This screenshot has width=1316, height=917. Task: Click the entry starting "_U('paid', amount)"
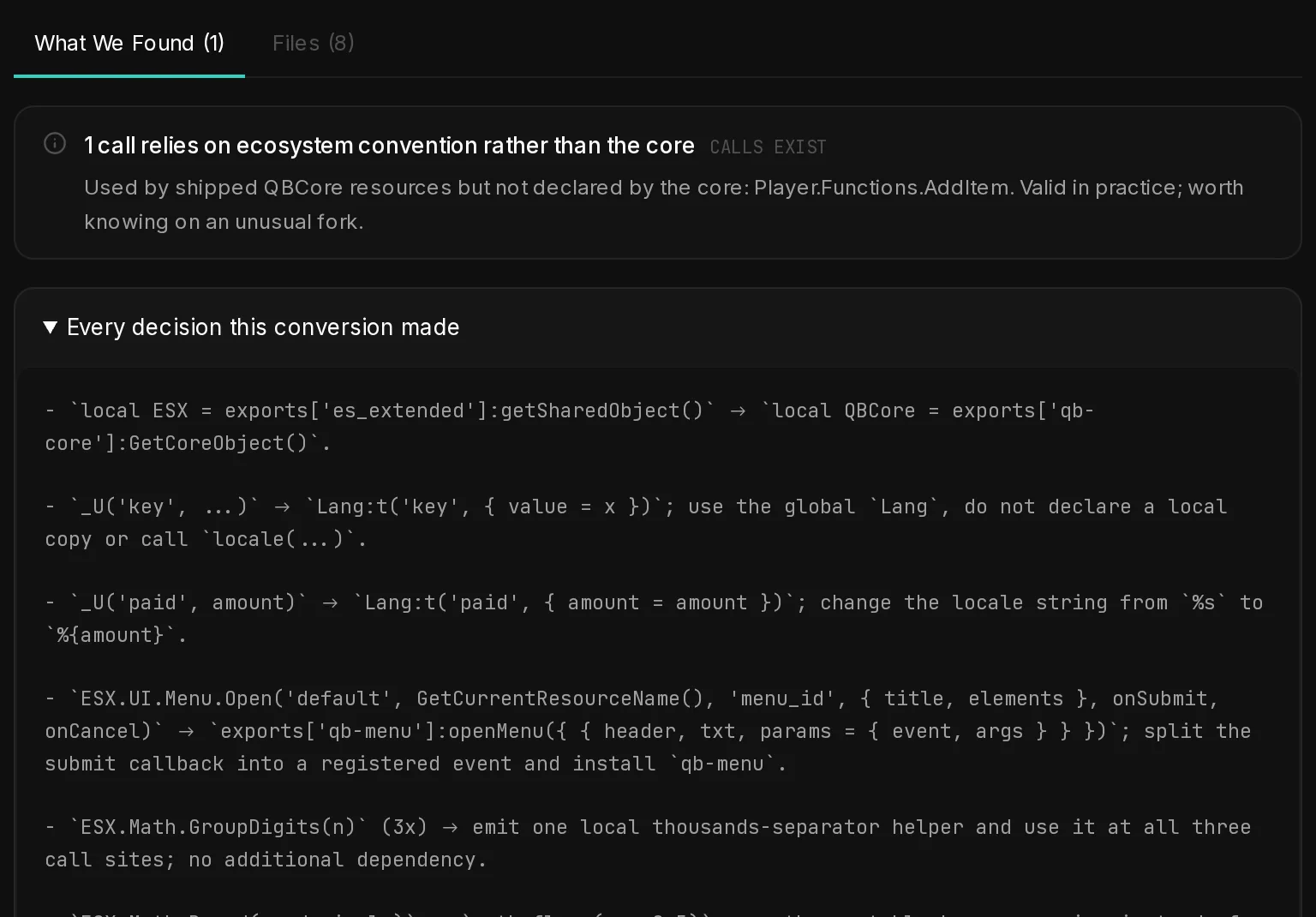click(x=655, y=619)
